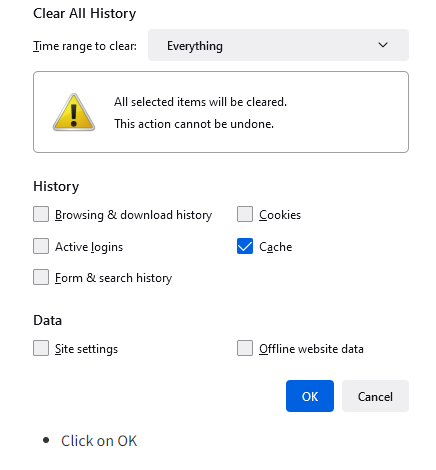
Task: Confirm clearing with the OK button
Action: (310, 396)
